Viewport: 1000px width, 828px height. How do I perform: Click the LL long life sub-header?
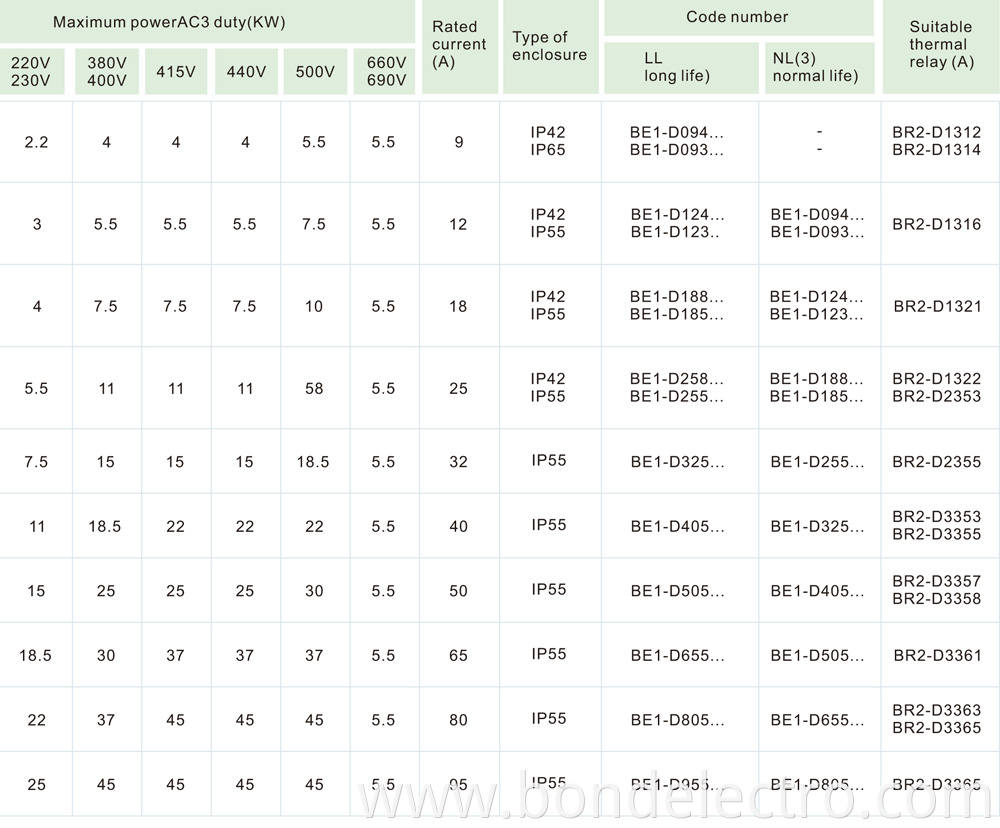(x=677, y=67)
